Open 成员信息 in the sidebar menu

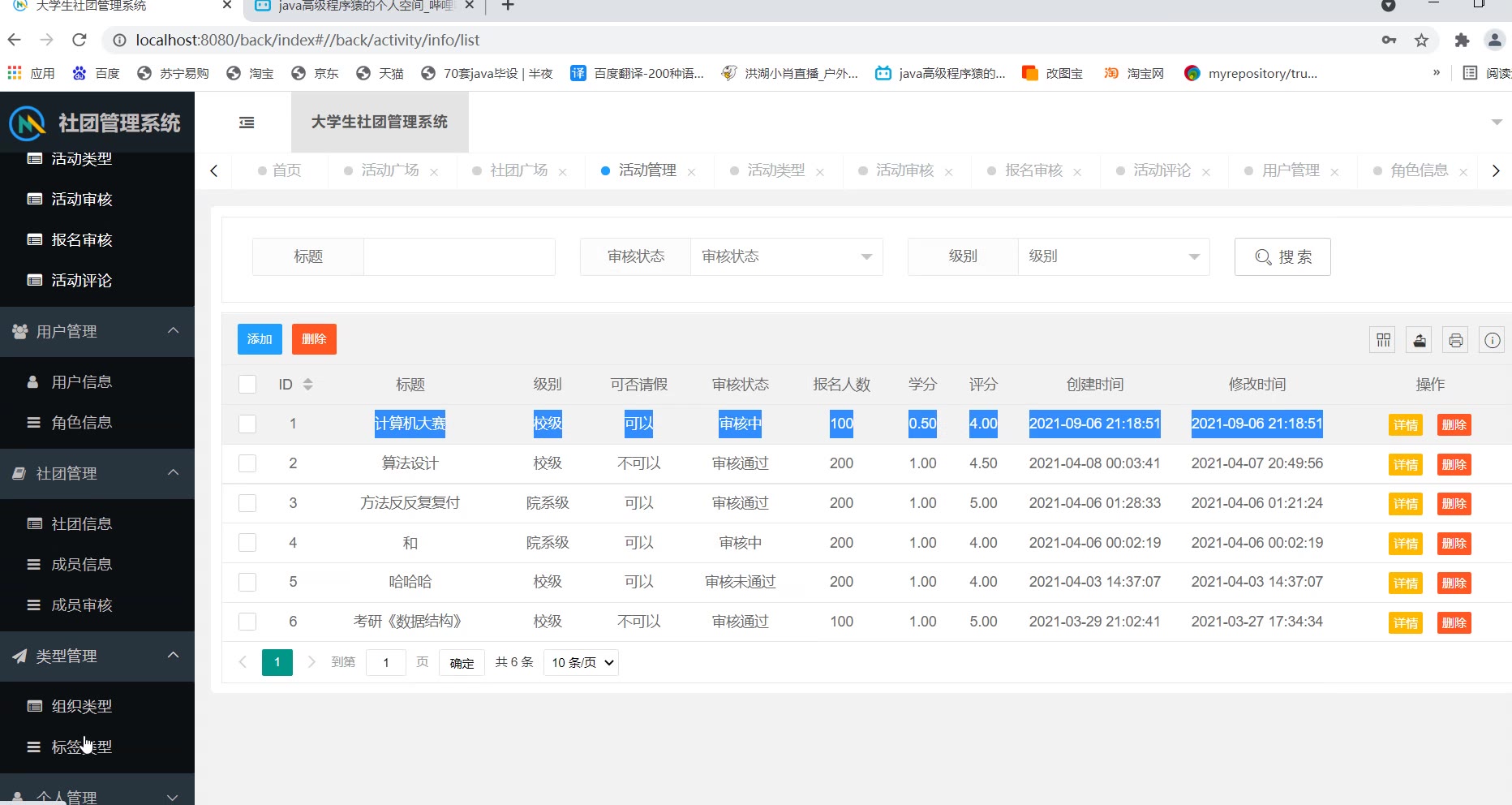(x=81, y=564)
